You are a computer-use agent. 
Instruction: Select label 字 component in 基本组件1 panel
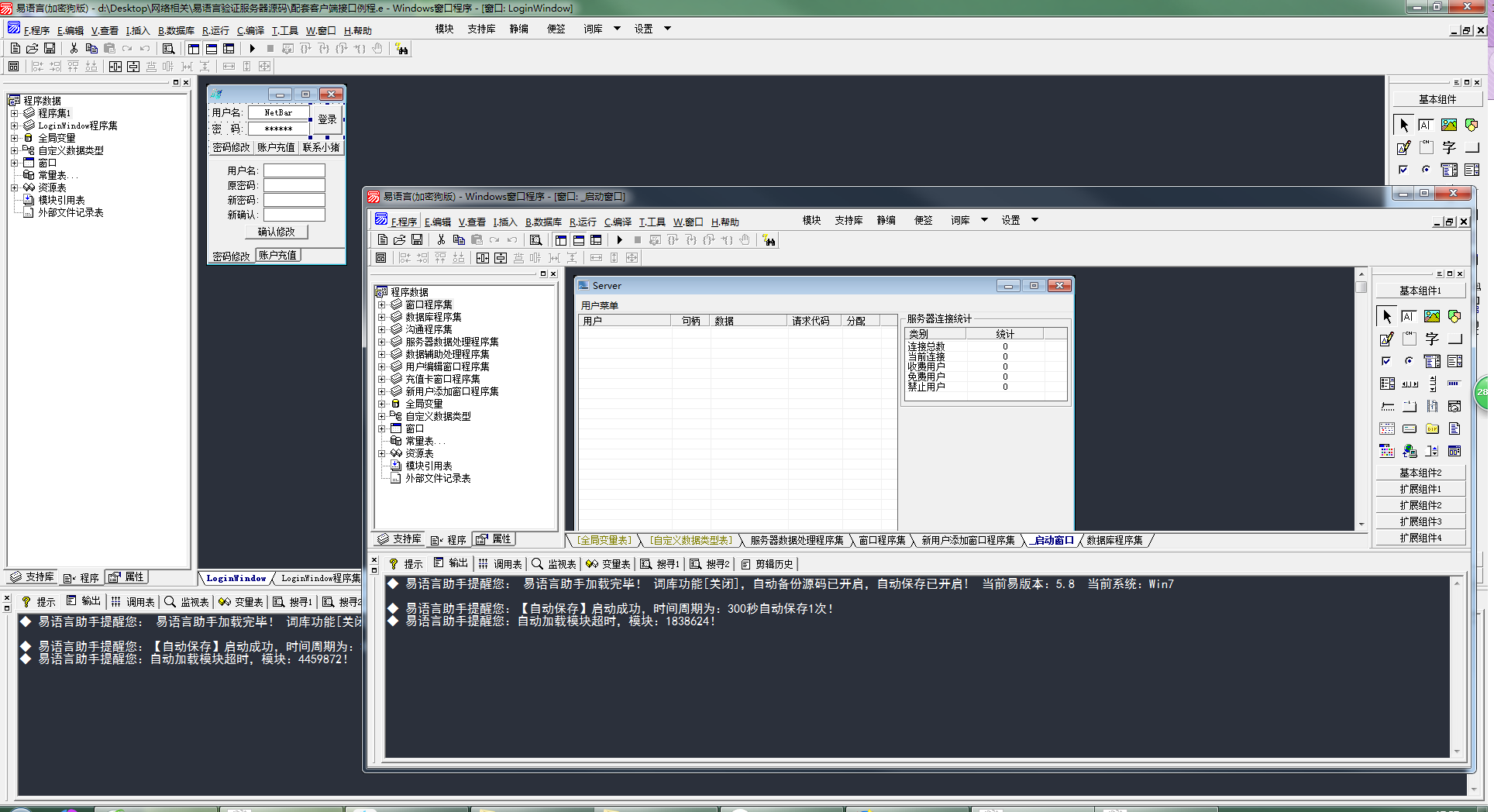pos(1432,339)
